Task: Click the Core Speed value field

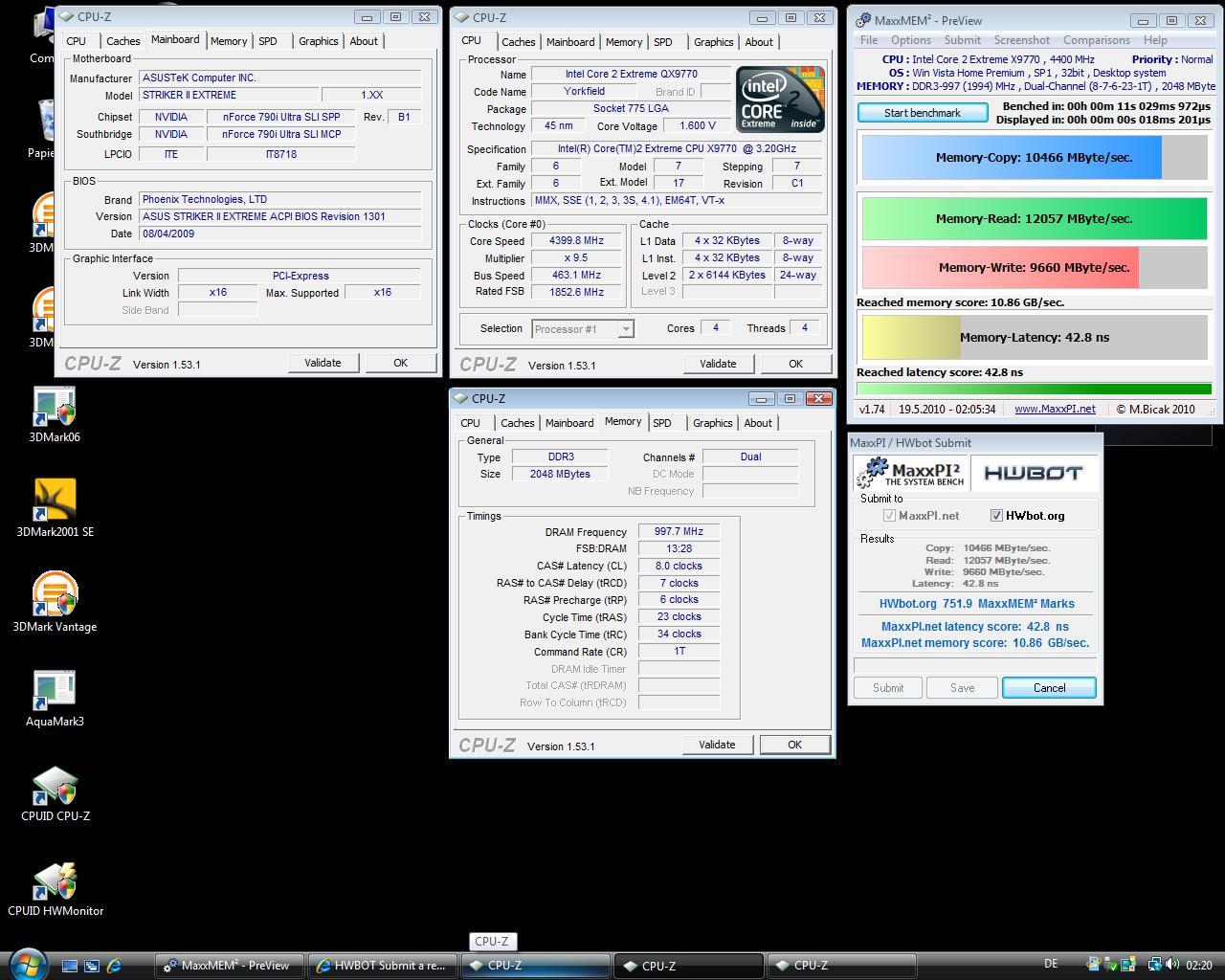Action: 576,241
